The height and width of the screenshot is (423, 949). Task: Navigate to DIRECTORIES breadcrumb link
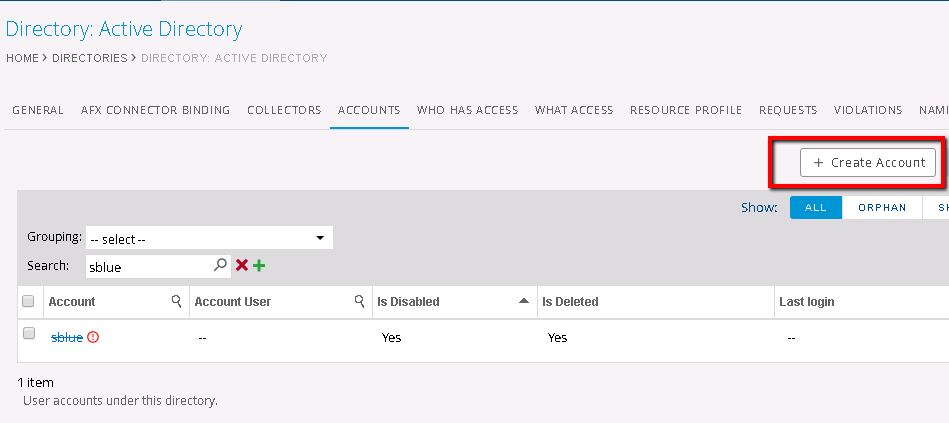90,58
